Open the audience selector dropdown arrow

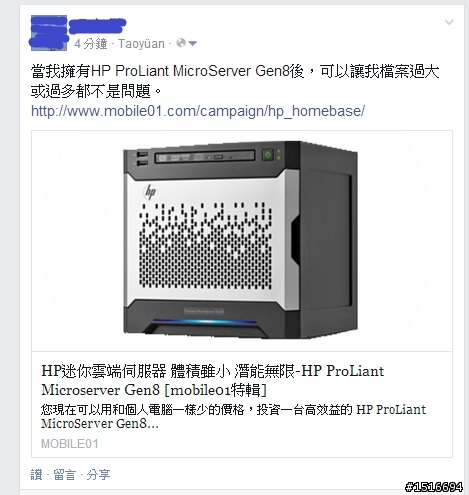(193, 43)
